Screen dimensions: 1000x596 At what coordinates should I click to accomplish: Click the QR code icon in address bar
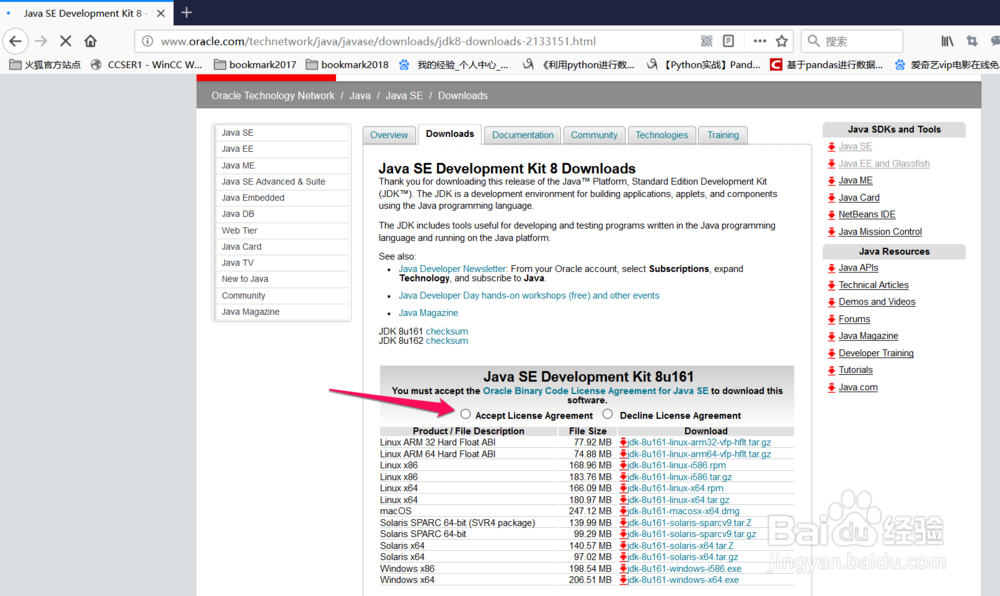[707, 41]
